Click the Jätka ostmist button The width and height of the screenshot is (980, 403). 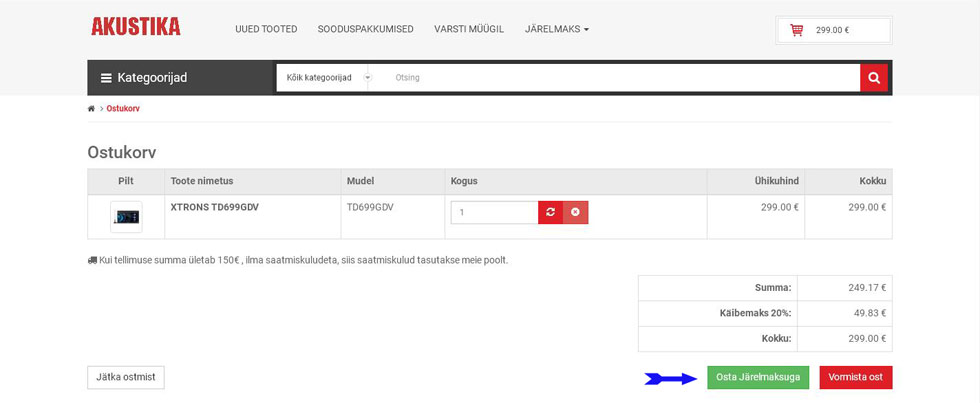point(126,377)
